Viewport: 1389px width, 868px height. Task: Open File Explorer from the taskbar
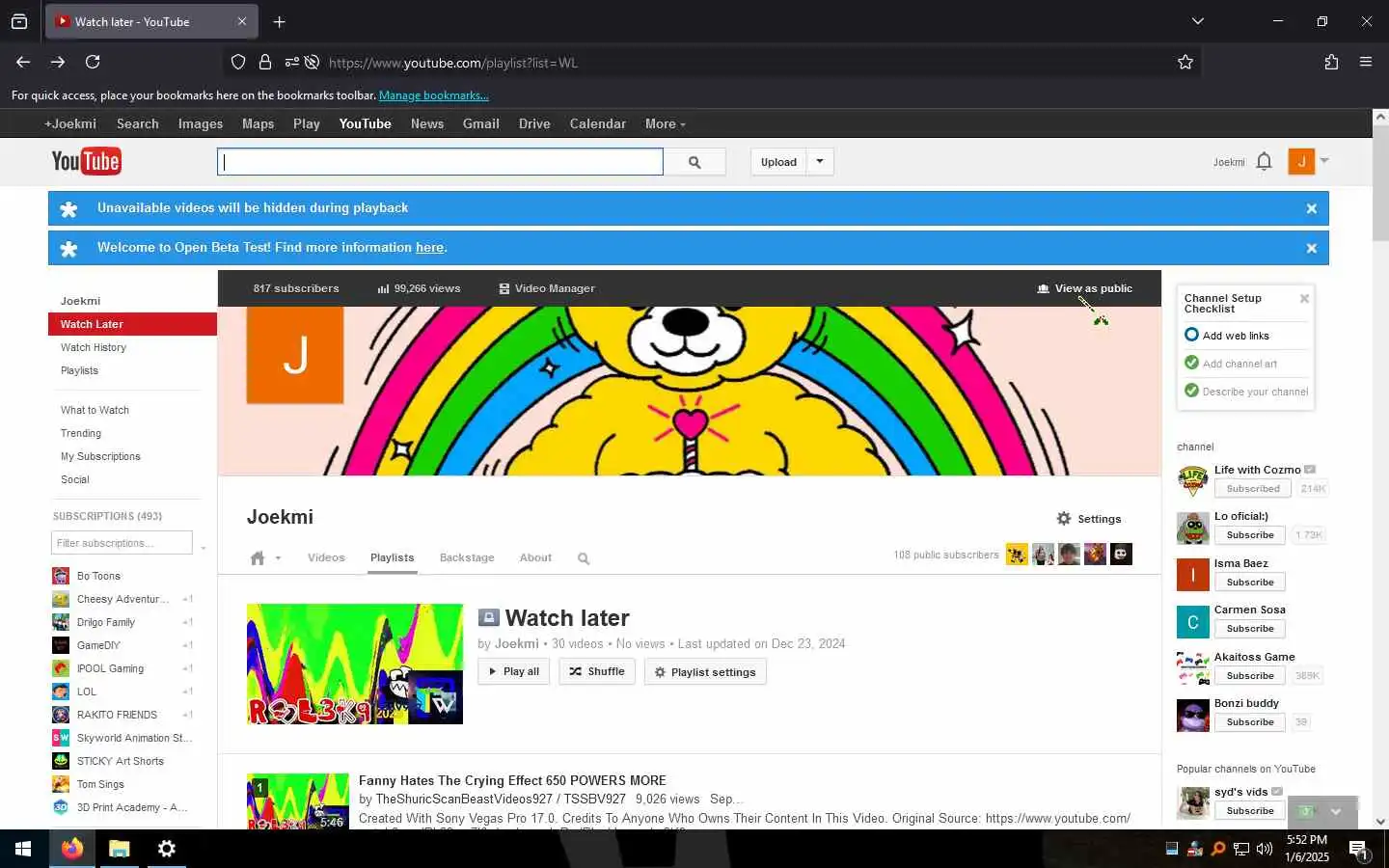click(119, 849)
